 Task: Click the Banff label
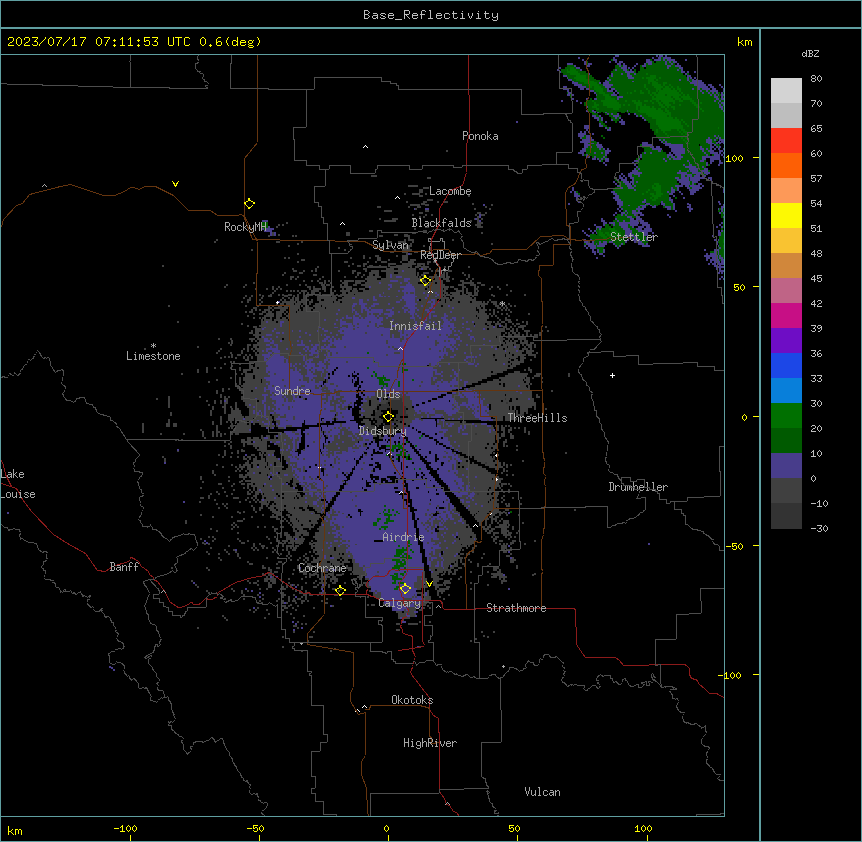[x=124, y=567]
